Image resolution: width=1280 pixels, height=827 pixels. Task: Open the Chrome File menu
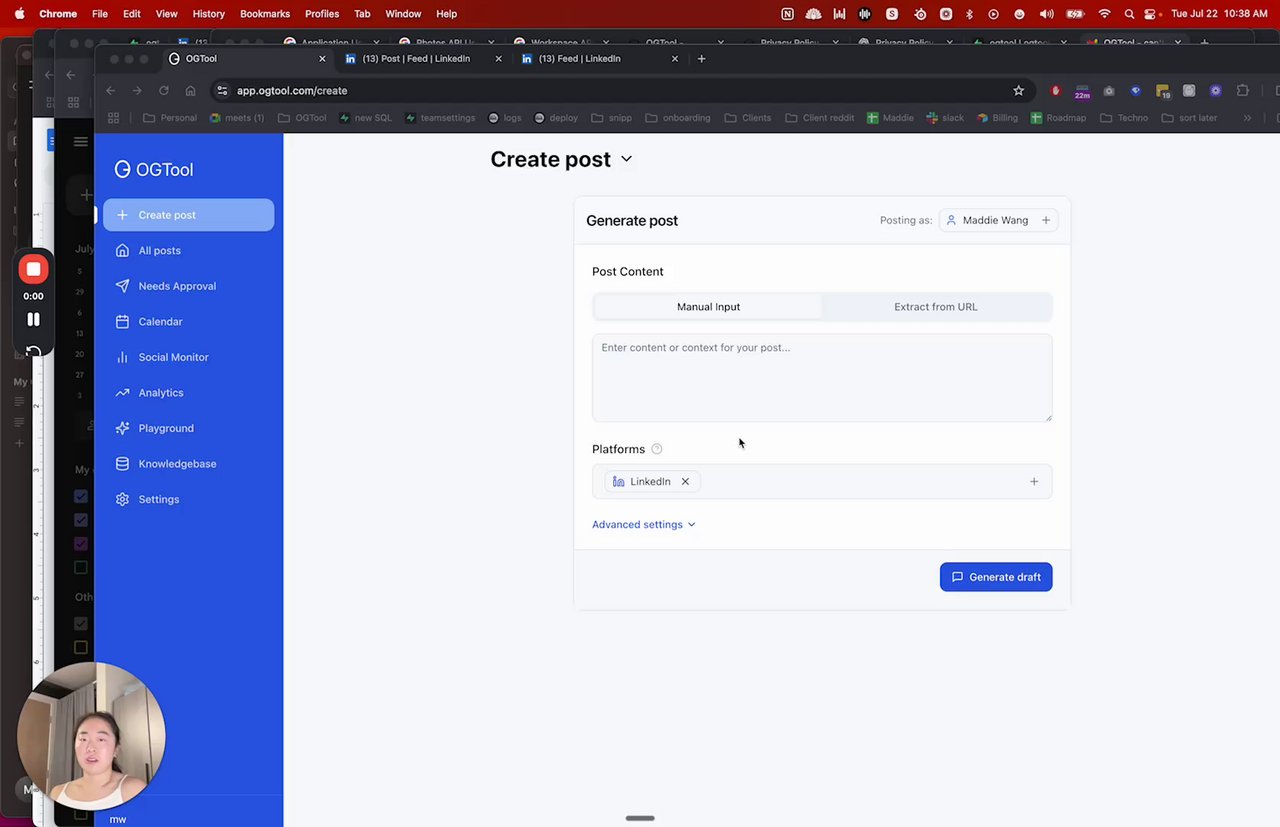(100, 14)
